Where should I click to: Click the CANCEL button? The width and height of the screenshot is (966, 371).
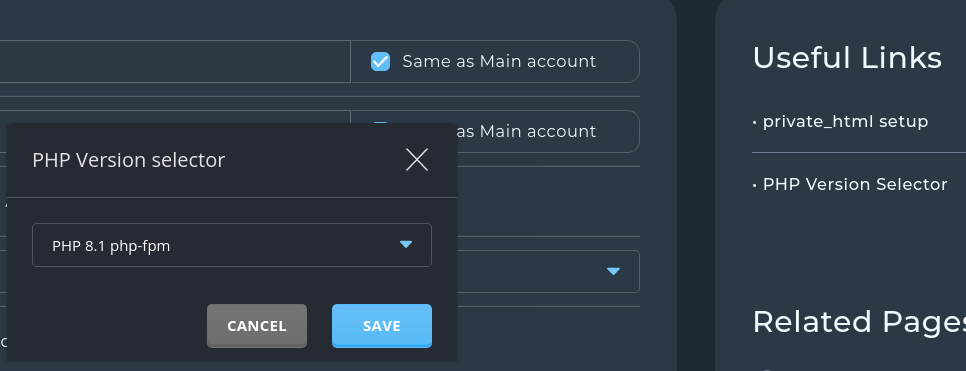[x=257, y=326]
